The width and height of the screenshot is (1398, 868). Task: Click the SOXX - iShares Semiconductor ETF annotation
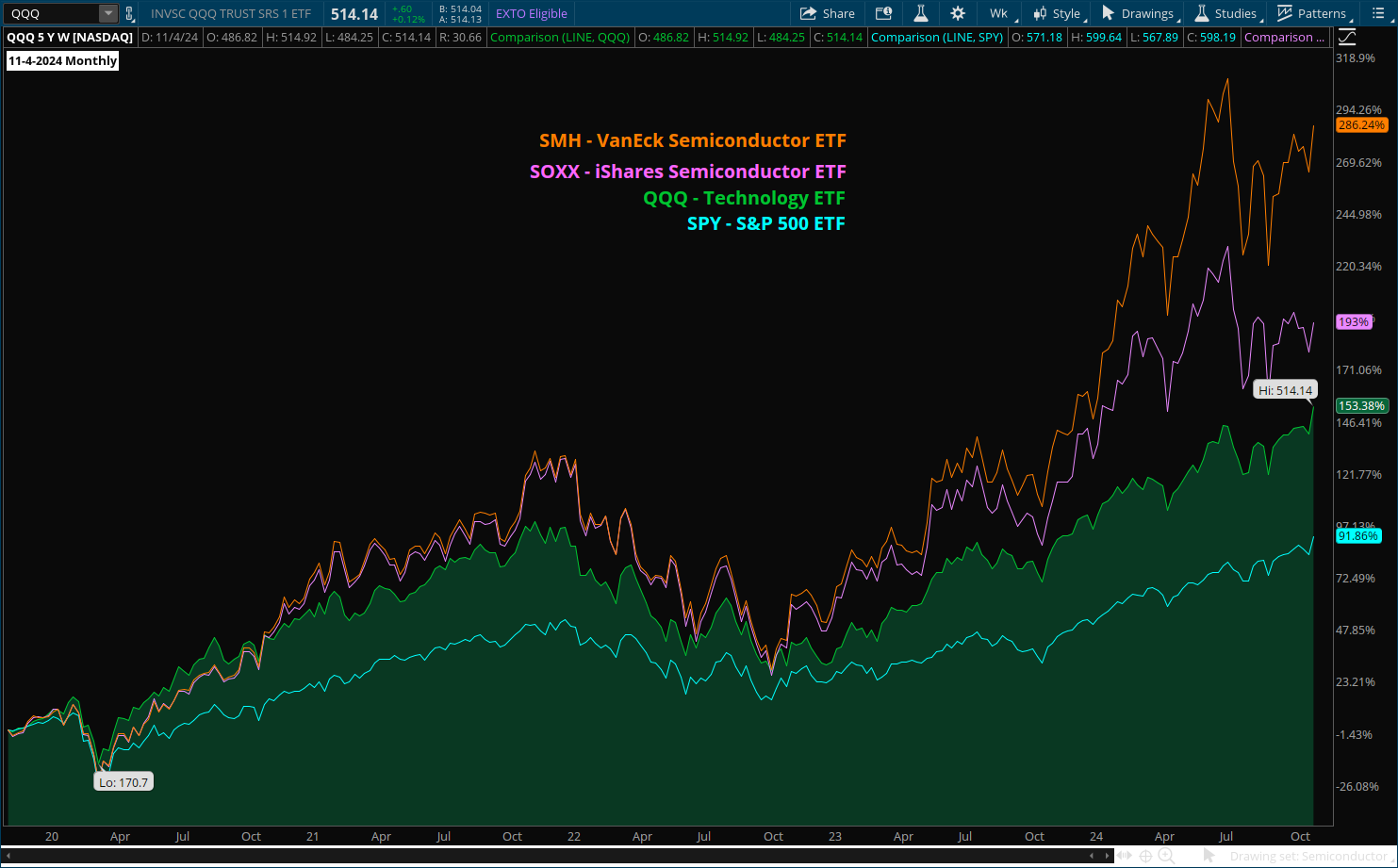688,172
